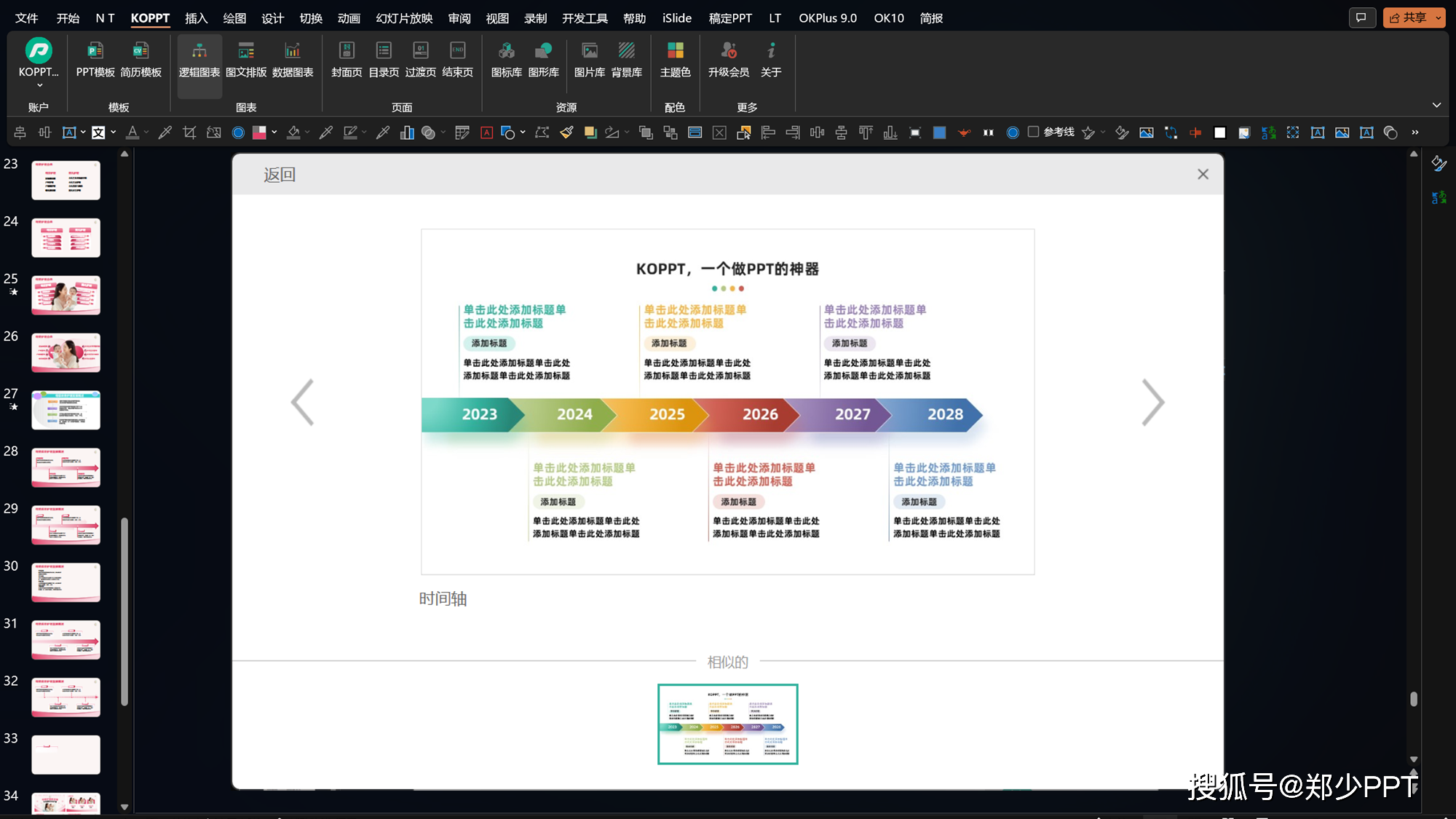Click the slide panel scroll up arrow
Screen dimensions: 1456x819
click(124, 154)
